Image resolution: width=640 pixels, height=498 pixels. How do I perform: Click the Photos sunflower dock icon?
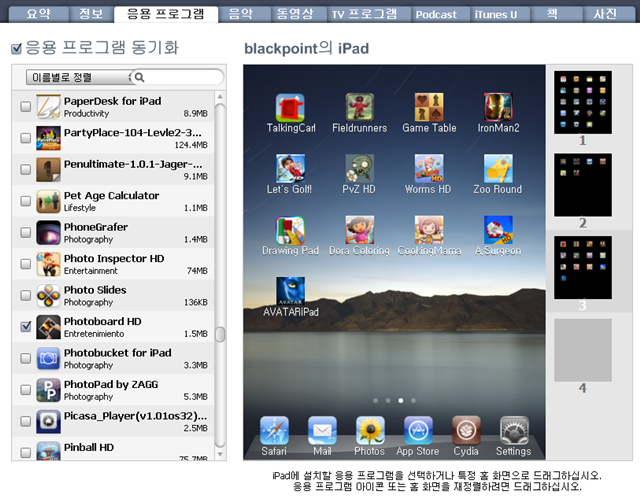coord(370,430)
